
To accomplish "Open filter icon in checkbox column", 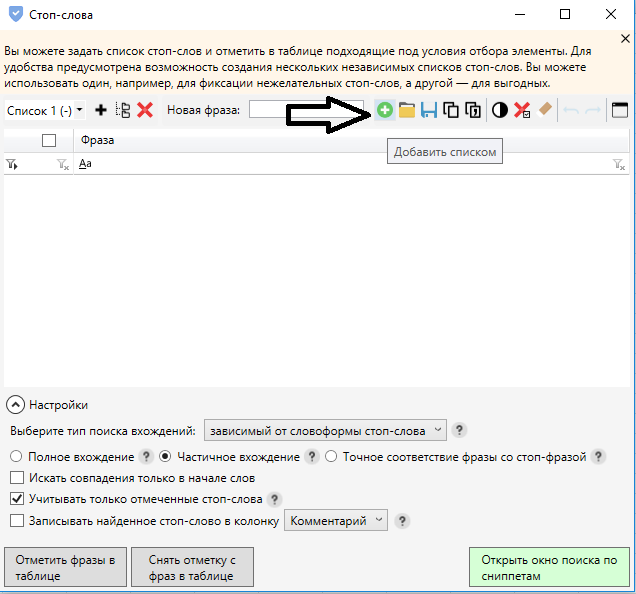I will [12, 164].
